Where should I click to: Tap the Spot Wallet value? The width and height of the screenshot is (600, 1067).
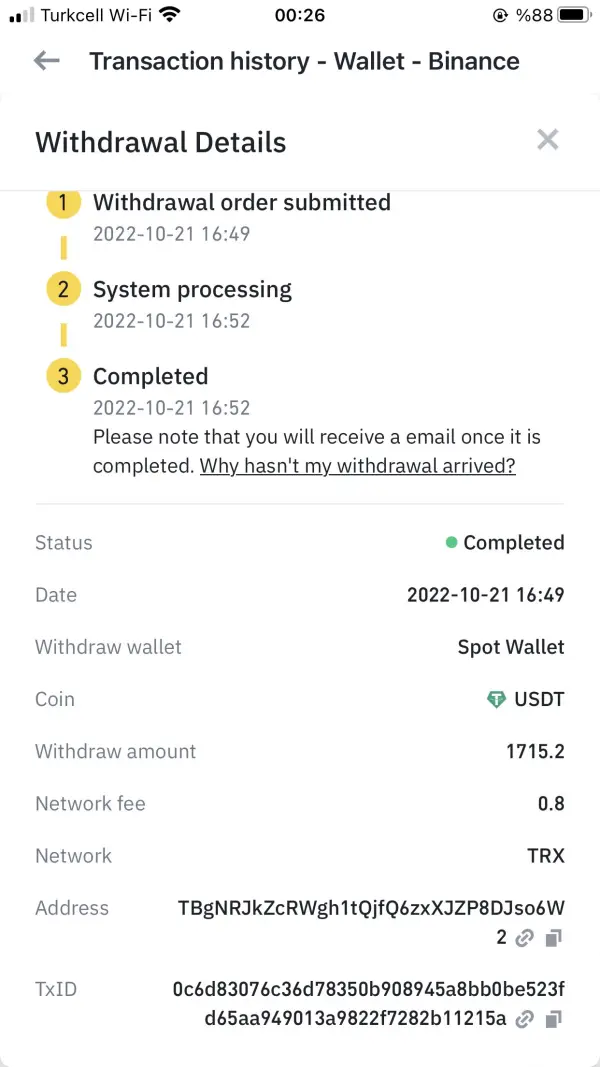tap(510, 647)
